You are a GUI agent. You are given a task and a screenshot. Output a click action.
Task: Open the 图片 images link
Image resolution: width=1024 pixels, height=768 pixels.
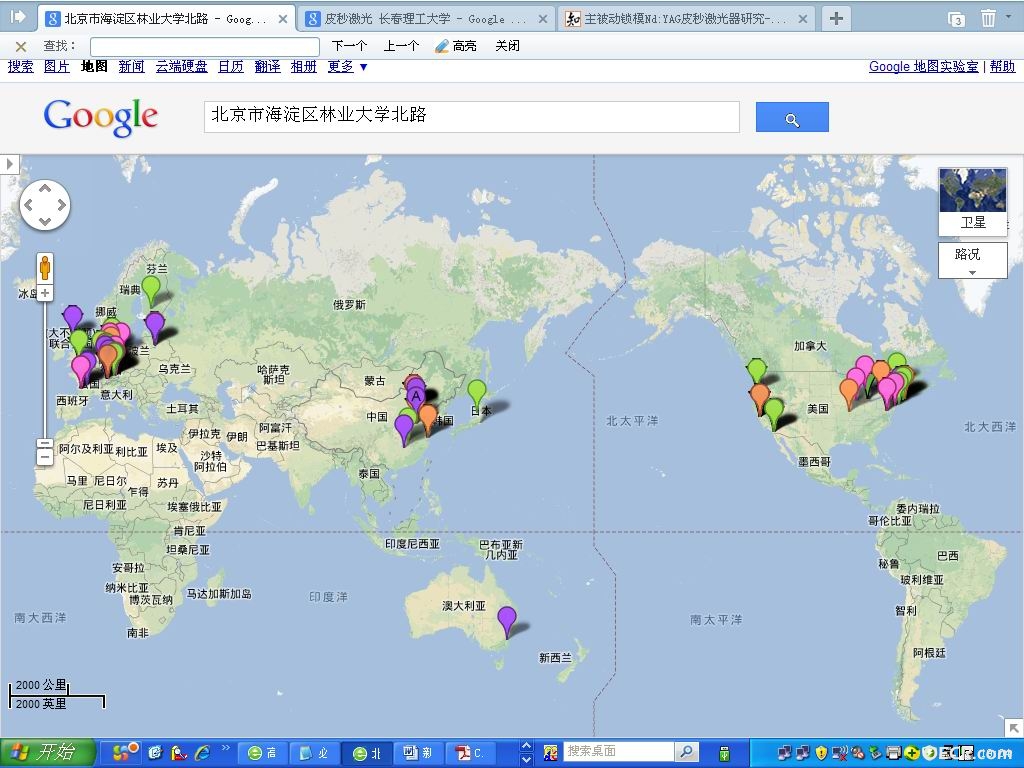(x=57, y=67)
